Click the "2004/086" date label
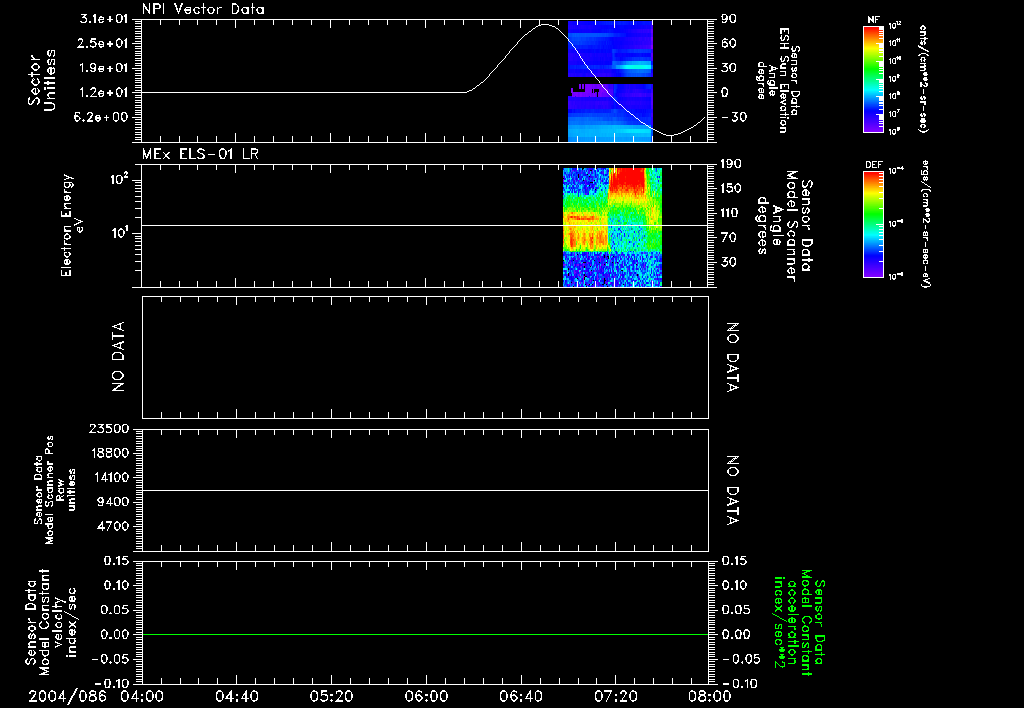Image resolution: width=1024 pixels, height=708 pixels. pos(67,696)
